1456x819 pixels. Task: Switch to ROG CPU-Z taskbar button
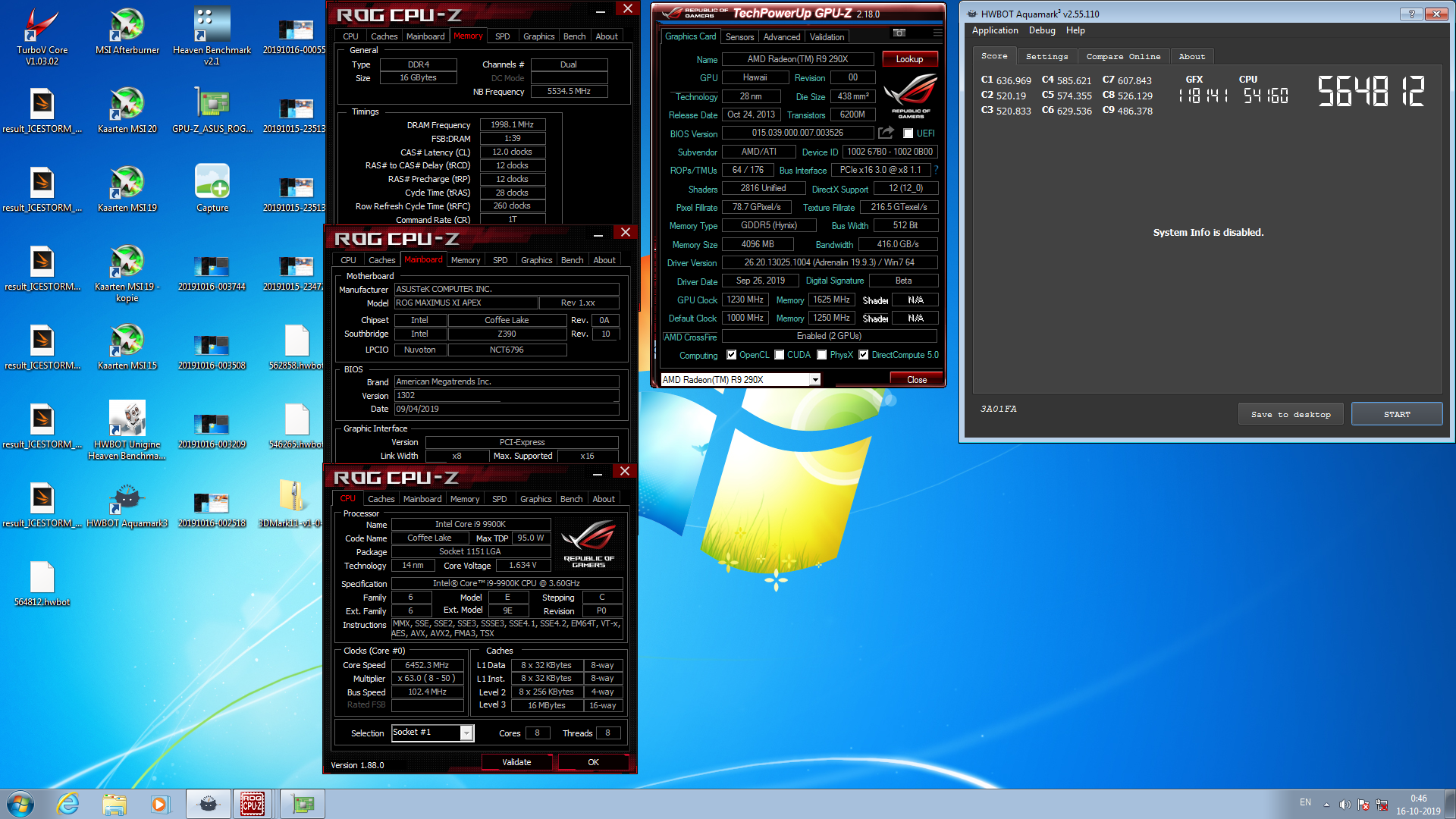[253, 804]
